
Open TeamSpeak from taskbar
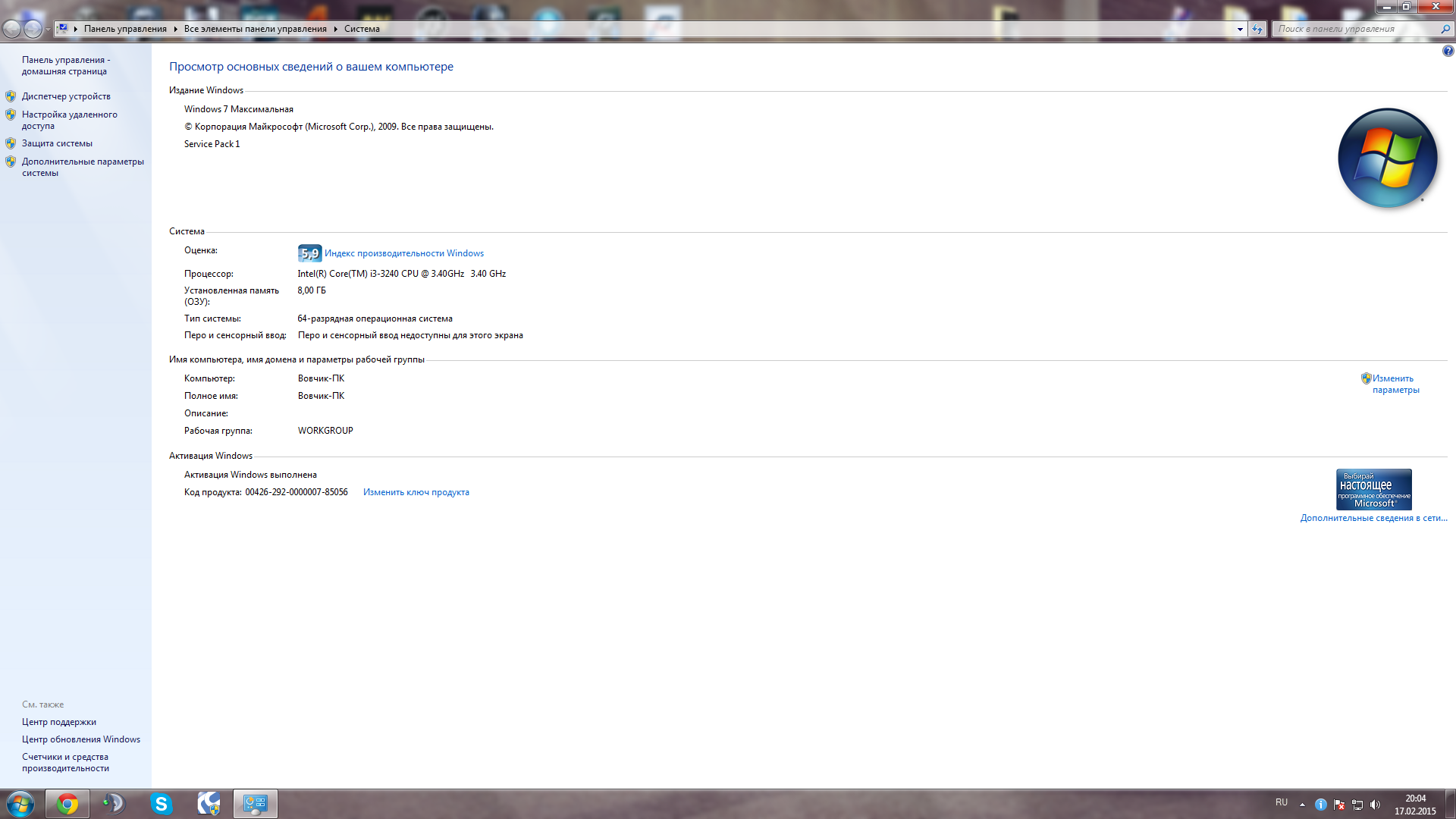[114, 804]
